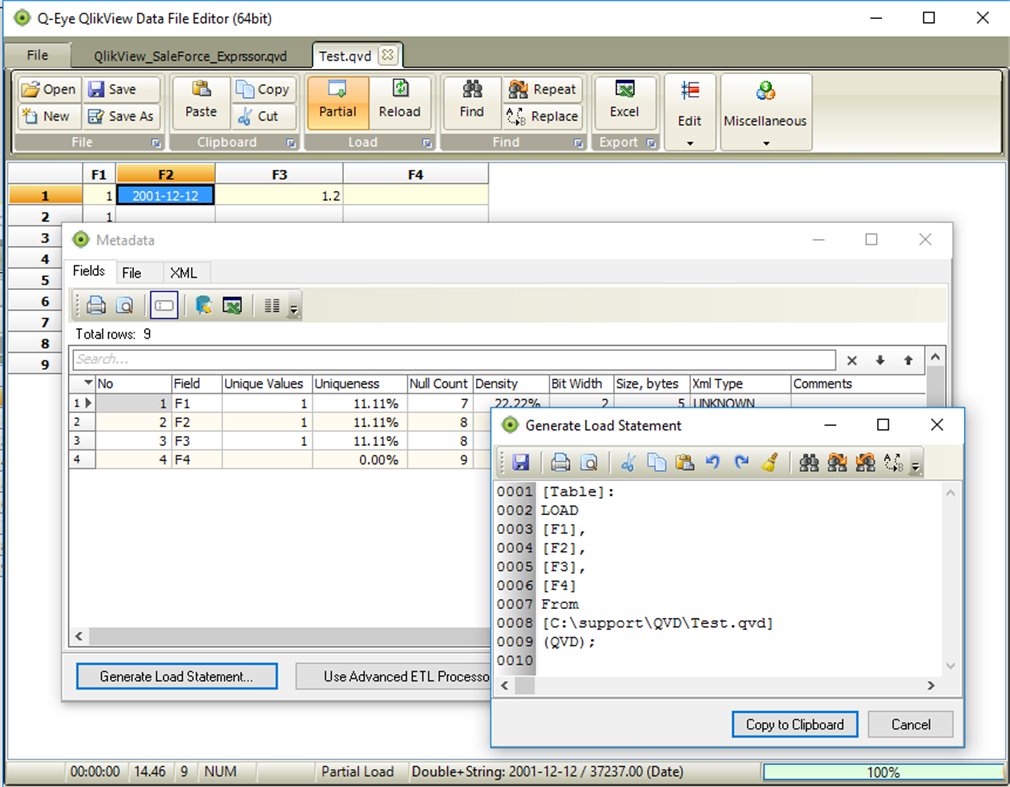Open a file with the Open icon
The image size is (1010, 787).
click(x=48, y=90)
